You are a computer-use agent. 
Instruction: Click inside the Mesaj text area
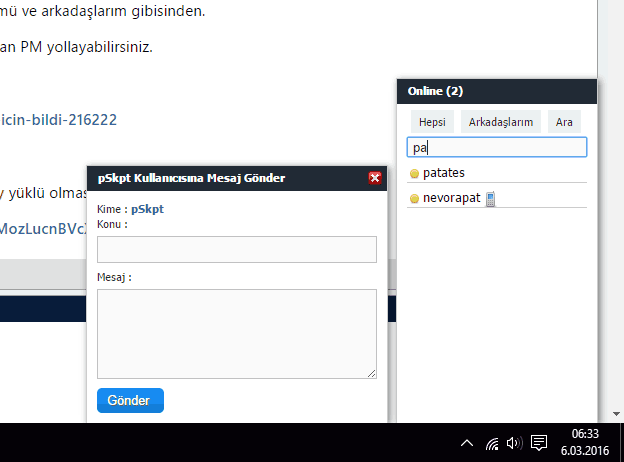pyautogui.click(x=237, y=334)
